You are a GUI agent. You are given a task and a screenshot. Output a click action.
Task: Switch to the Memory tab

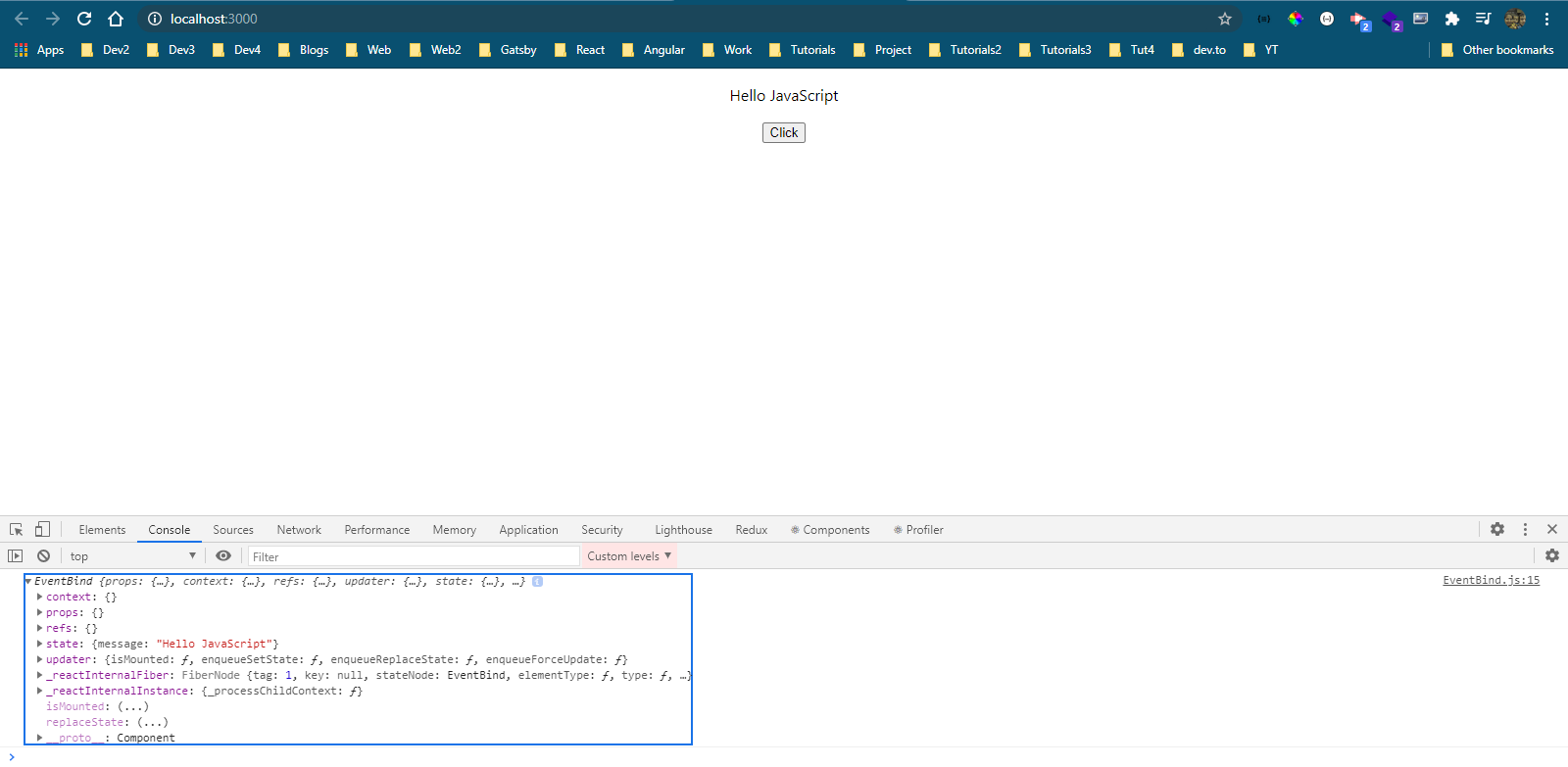click(x=455, y=530)
